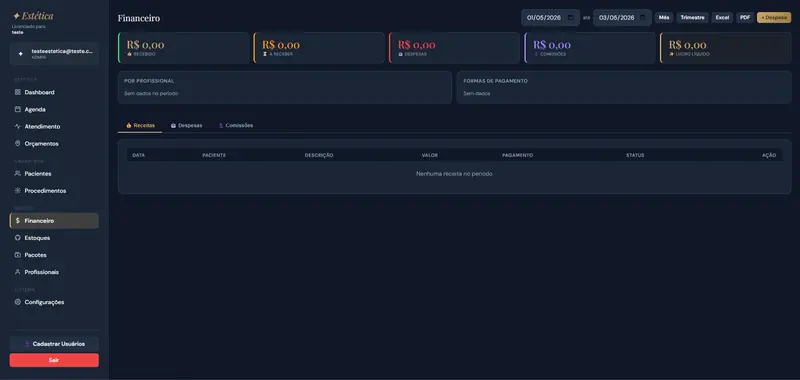
Task: Click the STATUS column header
Action: click(x=635, y=155)
